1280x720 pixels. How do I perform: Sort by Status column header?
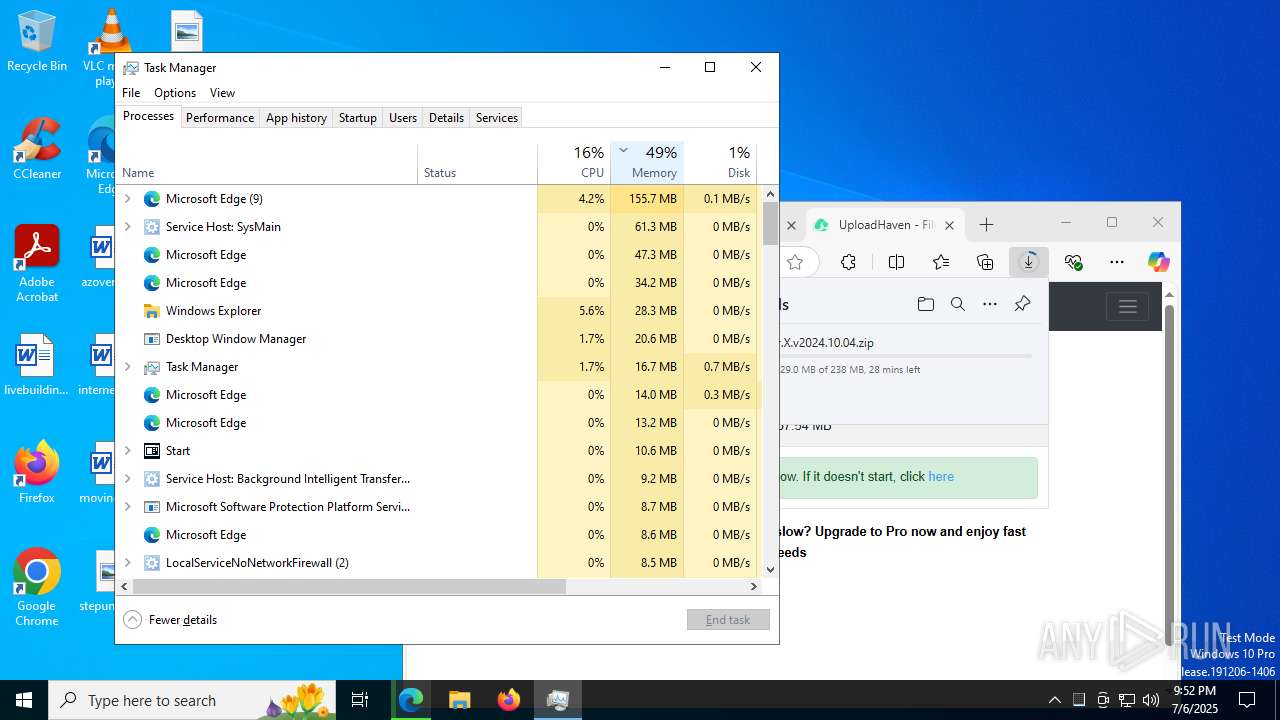(x=477, y=162)
